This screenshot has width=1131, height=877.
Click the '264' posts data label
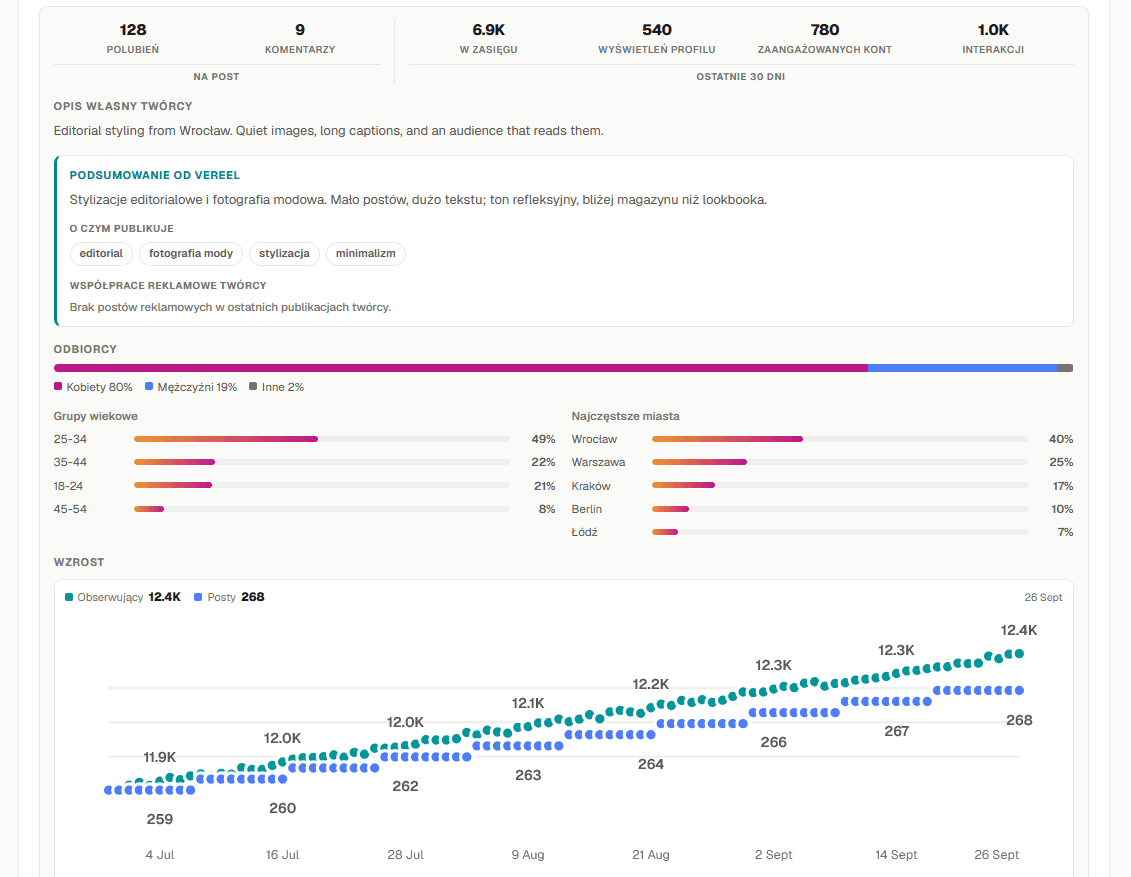click(x=651, y=764)
